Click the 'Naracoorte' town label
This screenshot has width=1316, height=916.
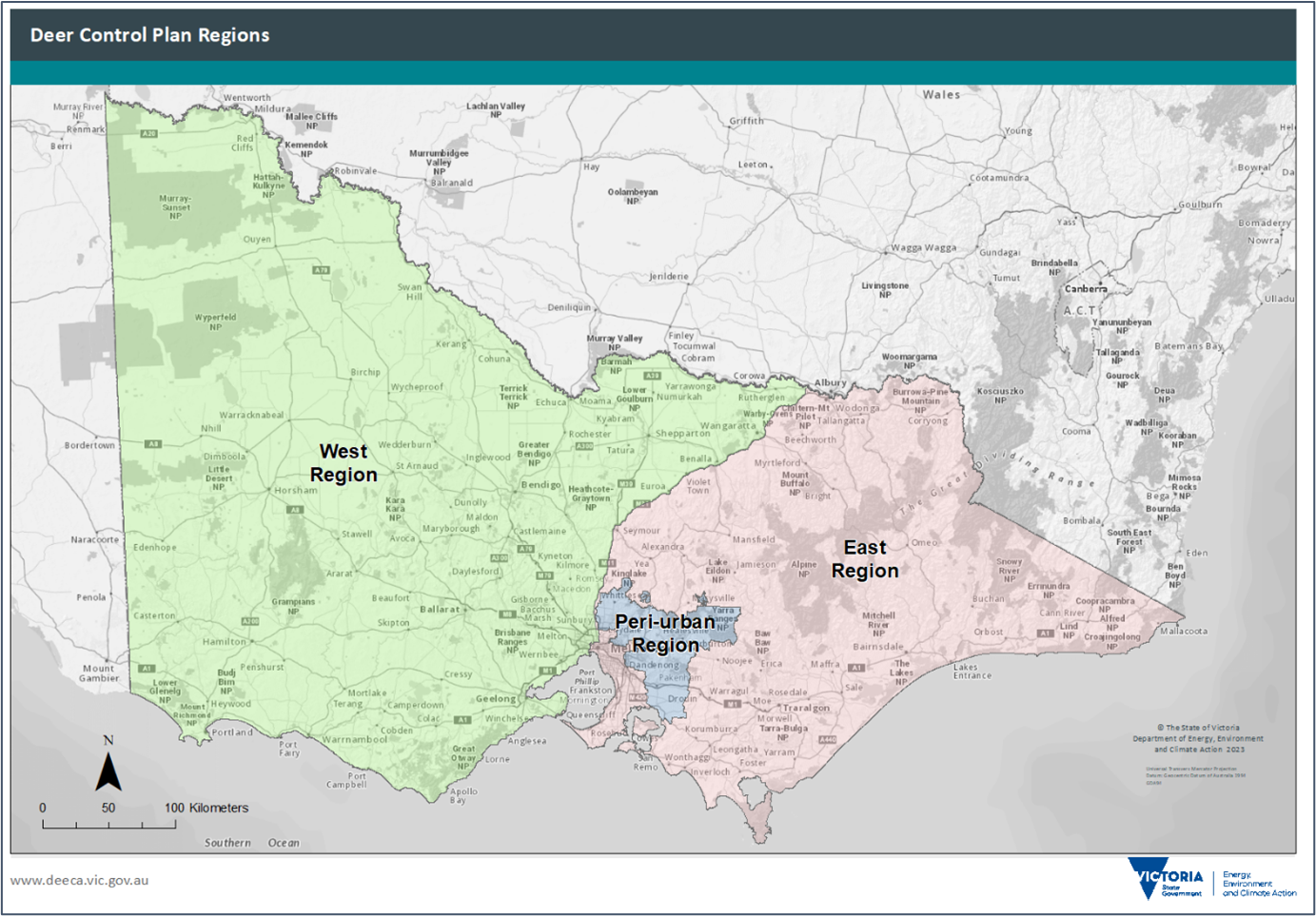point(95,539)
